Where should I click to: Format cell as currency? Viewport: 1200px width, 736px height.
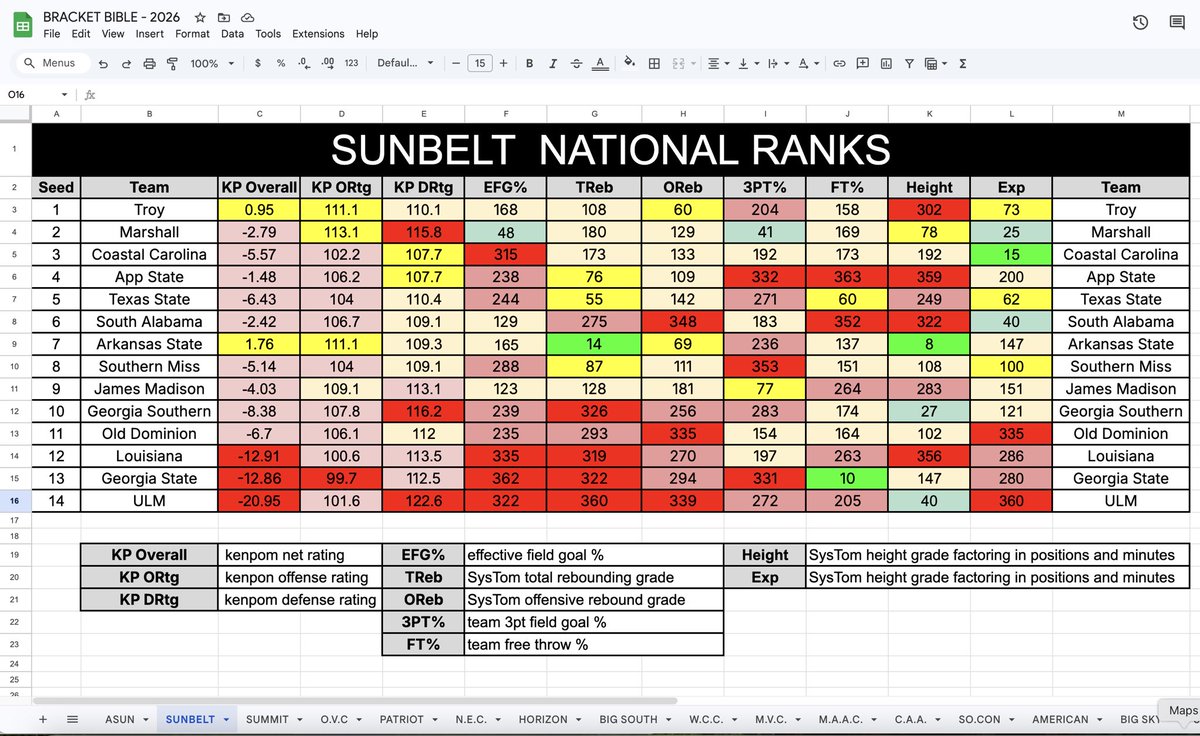pos(258,63)
